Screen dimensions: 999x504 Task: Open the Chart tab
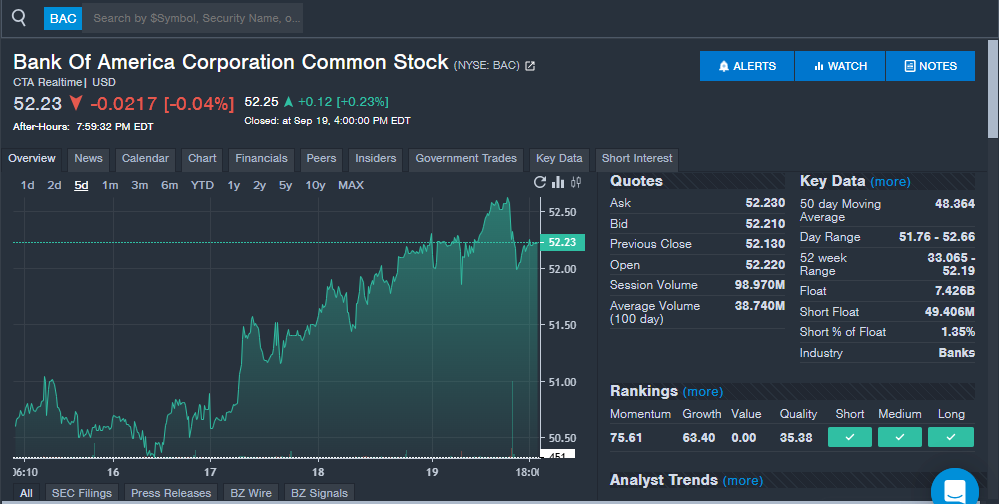pyautogui.click(x=202, y=159)
